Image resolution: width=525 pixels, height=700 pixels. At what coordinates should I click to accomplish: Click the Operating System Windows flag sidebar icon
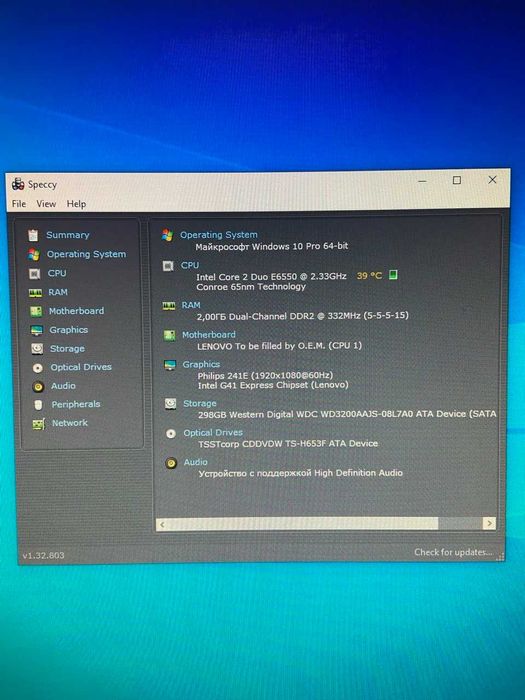(33, 254)
